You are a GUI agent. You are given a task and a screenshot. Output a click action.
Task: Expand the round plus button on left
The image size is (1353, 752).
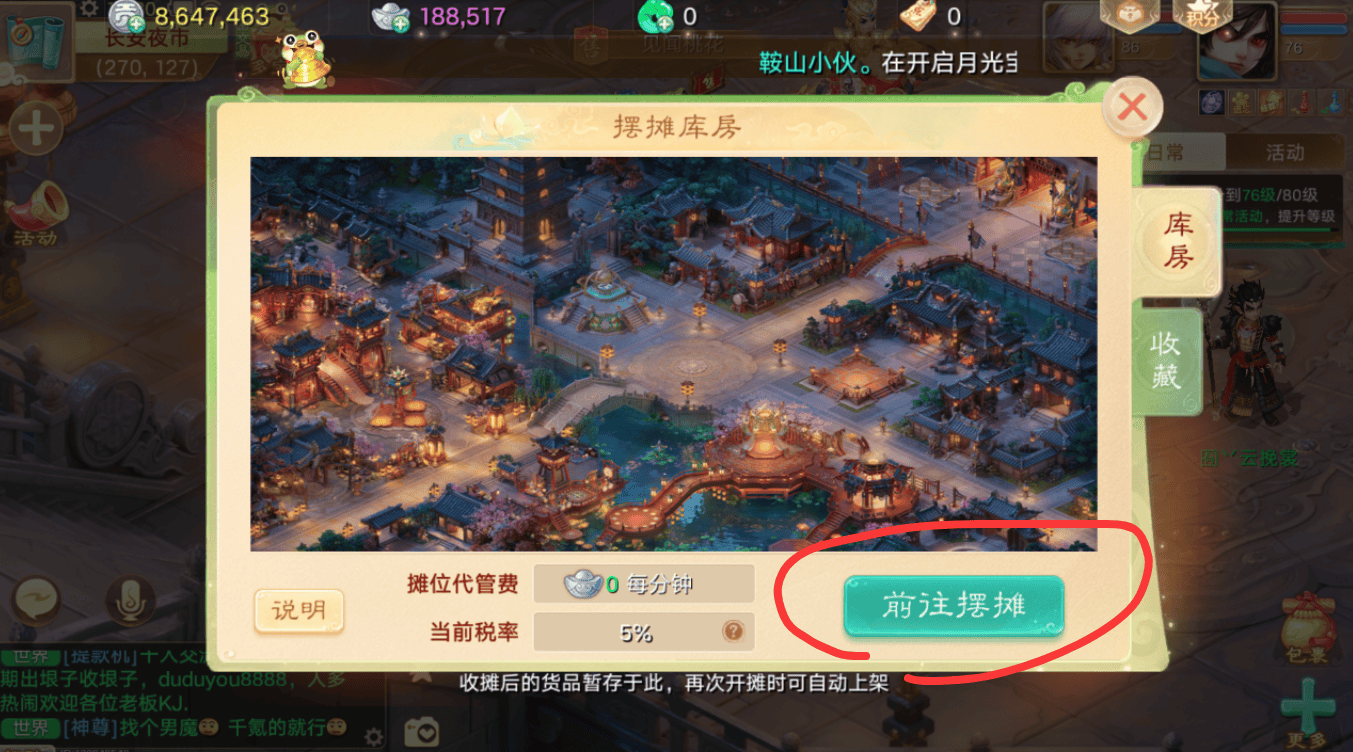click(36, 130)
